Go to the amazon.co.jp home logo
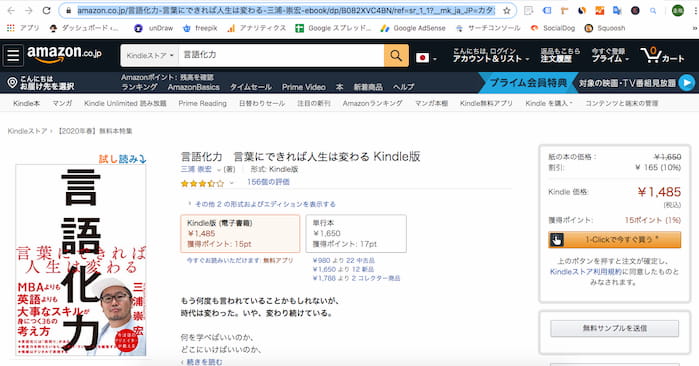Image resolution: width=699 pixels, height=366 pixels. [64, 54]
